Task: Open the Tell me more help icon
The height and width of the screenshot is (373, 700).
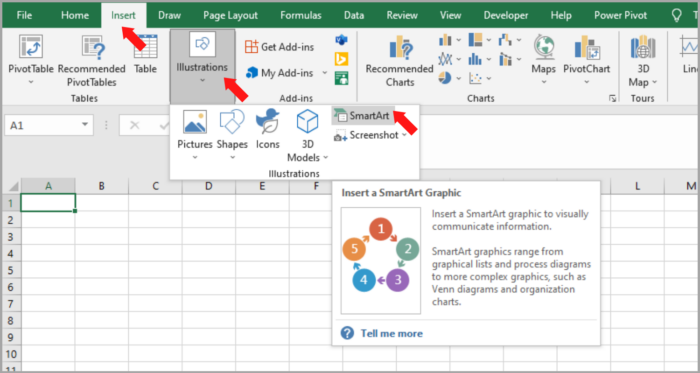Action: [347, 333]
